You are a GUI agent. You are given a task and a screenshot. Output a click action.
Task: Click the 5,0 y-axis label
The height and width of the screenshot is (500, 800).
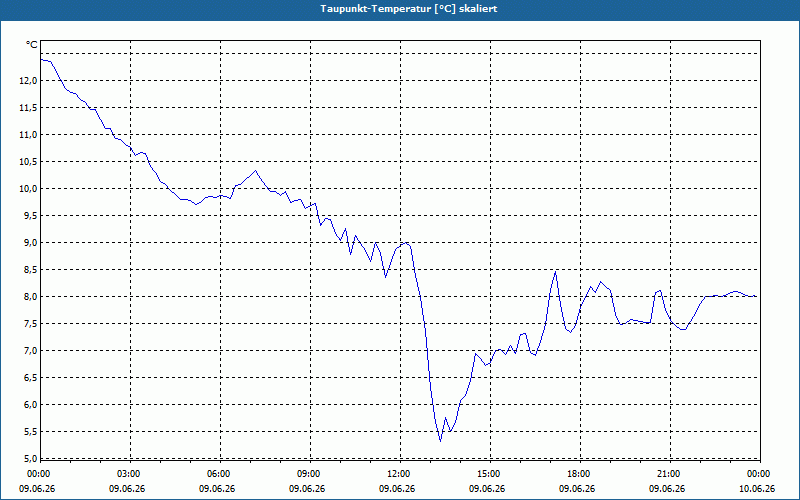[30, 458]
